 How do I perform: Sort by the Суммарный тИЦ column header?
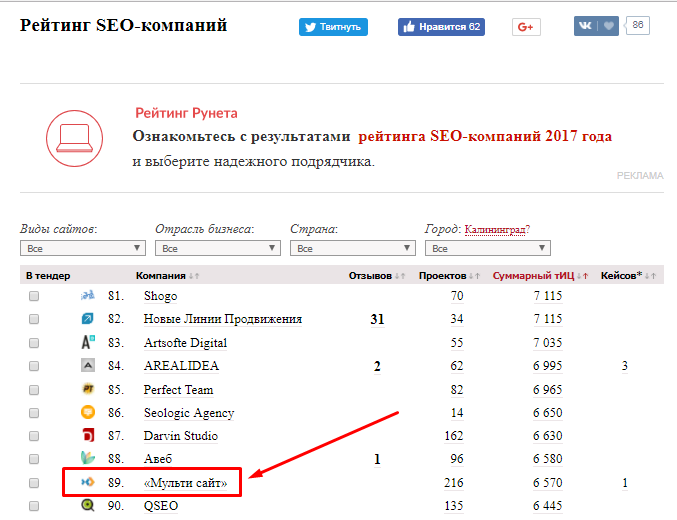click(x=534, y=276)
